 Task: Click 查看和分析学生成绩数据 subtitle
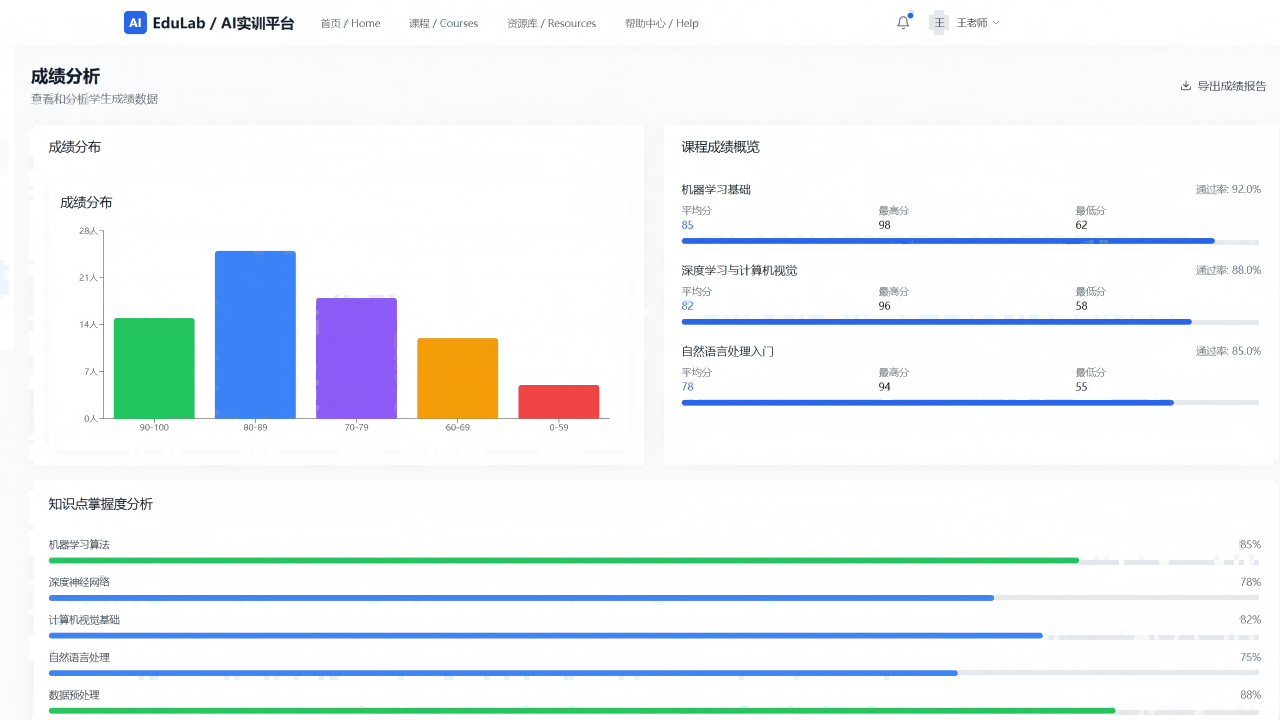94,99
